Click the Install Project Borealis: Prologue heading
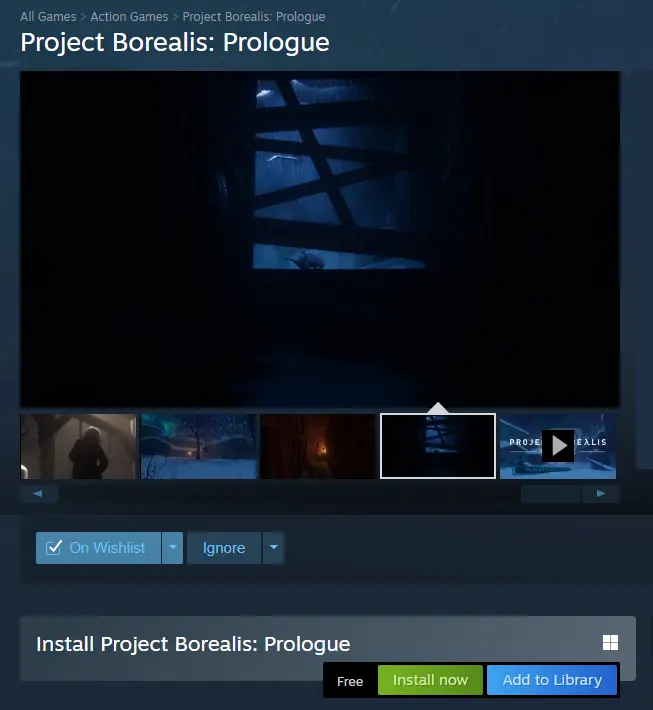Screen dimensions: 653x710 (193, 644)
